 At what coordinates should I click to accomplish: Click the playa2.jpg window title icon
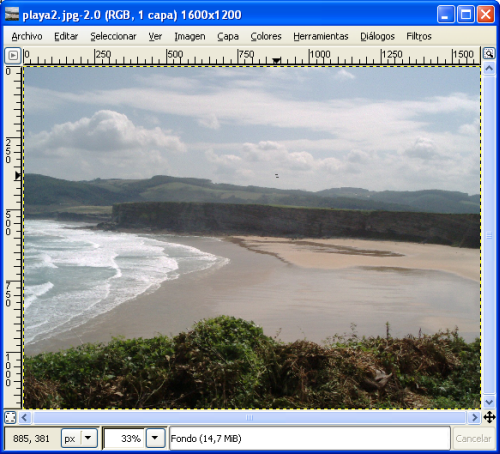tap(12, 15)
